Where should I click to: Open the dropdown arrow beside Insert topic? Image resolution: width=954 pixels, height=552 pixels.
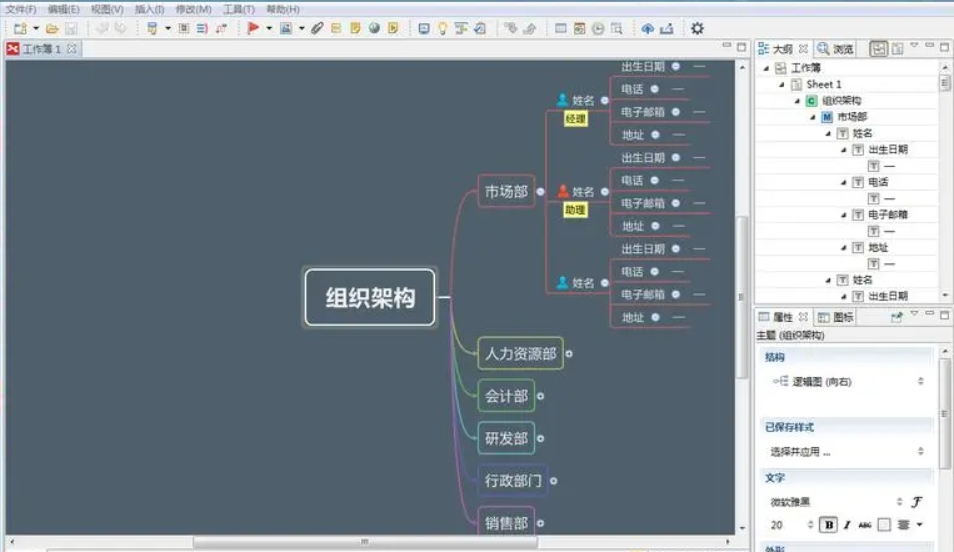click(168, 29)
